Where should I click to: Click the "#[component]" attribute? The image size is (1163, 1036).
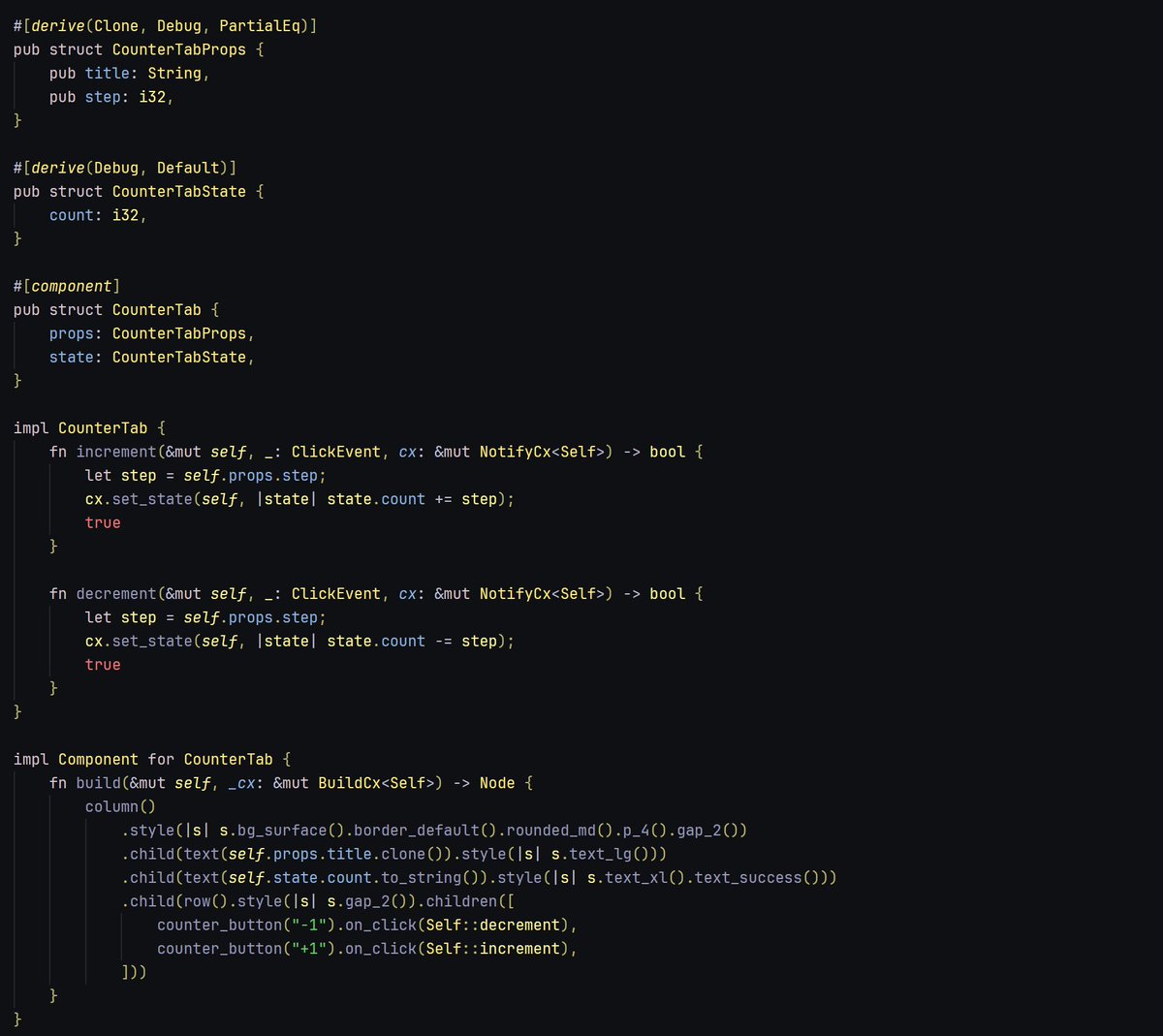[x=67, y=286]
